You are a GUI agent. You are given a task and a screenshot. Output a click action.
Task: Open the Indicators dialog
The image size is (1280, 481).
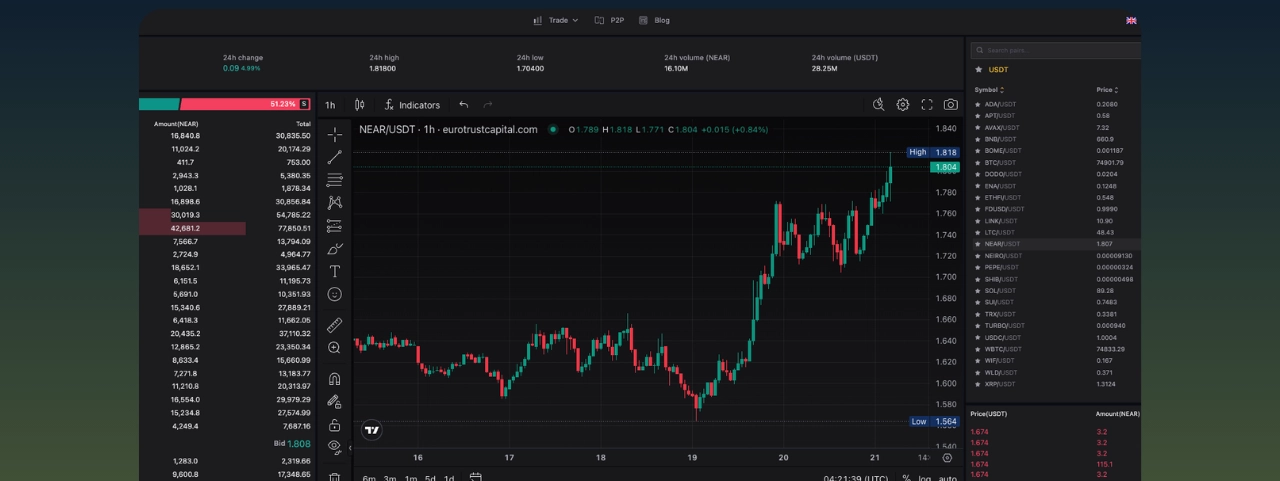click(412, 105)
